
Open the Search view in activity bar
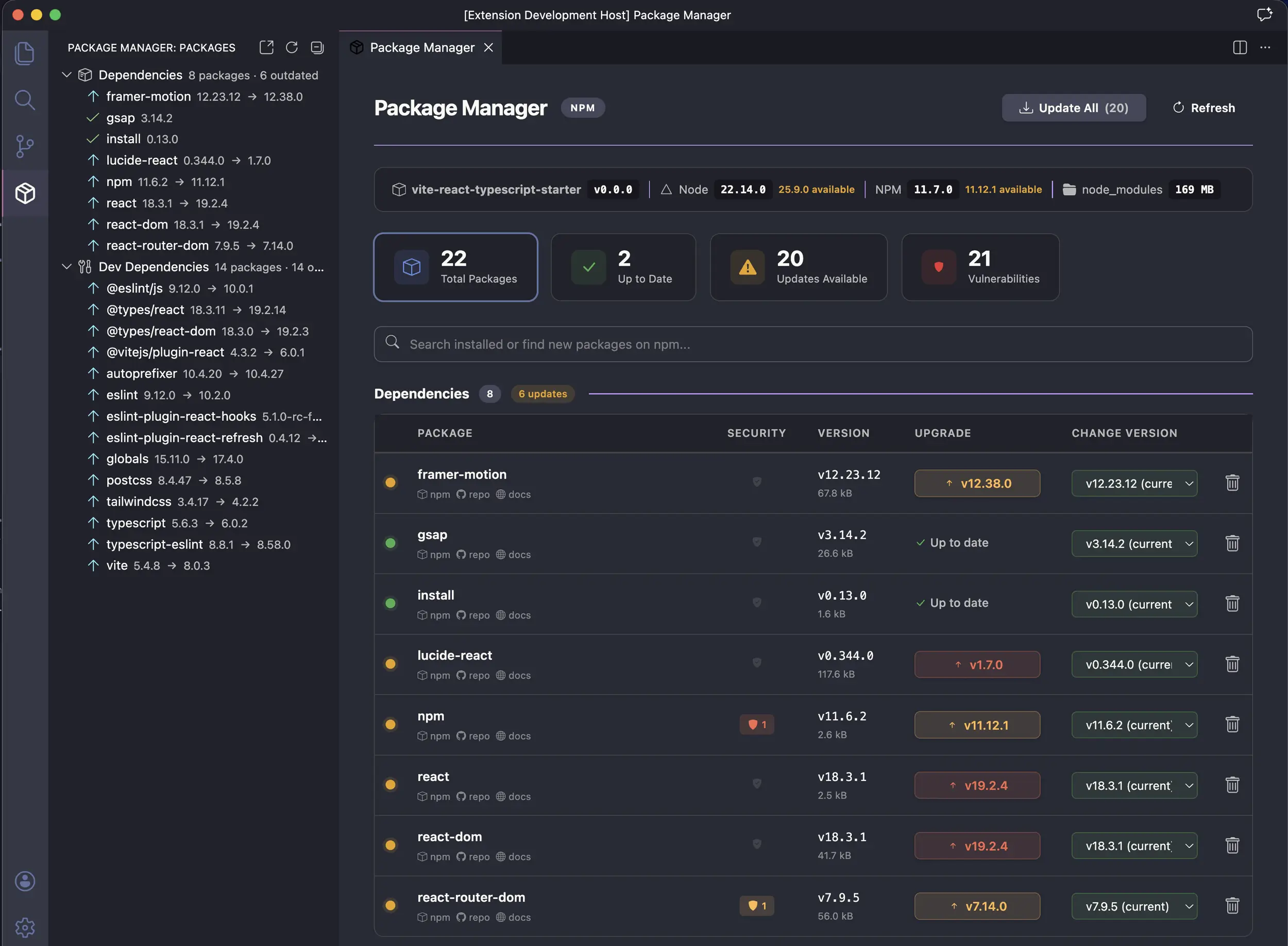(x=25, y=99)
